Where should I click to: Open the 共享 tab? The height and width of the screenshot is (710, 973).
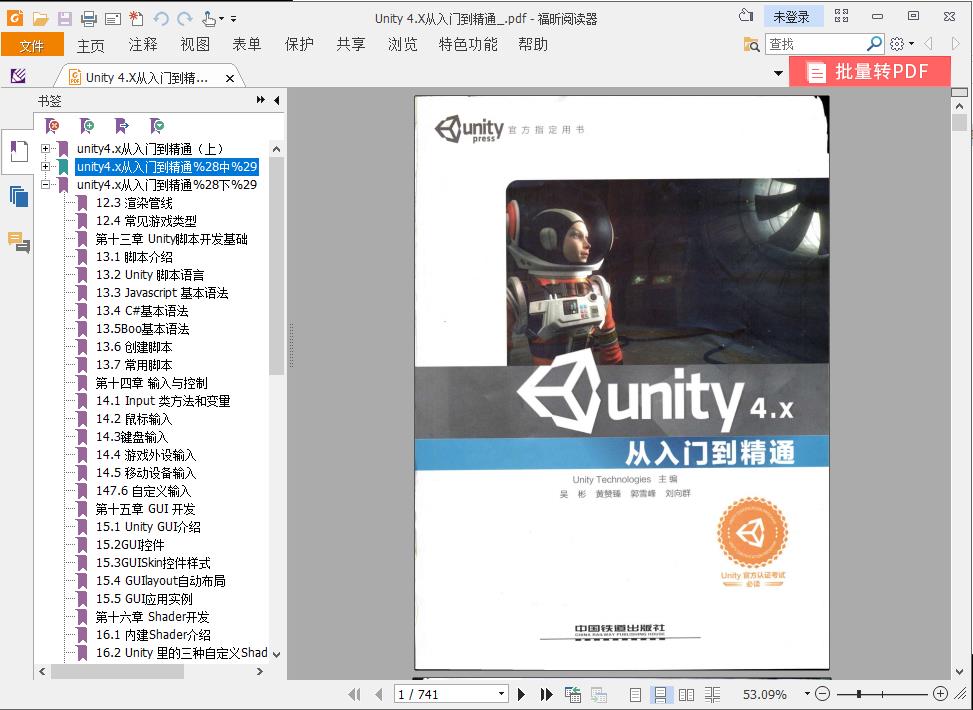[351, 44]
